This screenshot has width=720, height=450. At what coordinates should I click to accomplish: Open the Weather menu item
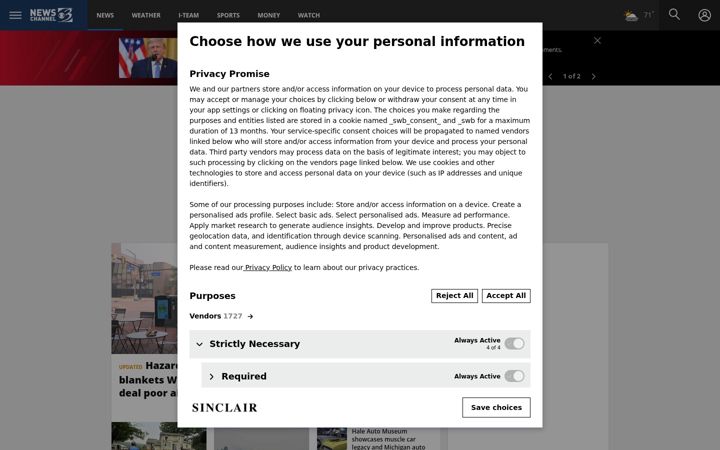click(146, 15)
